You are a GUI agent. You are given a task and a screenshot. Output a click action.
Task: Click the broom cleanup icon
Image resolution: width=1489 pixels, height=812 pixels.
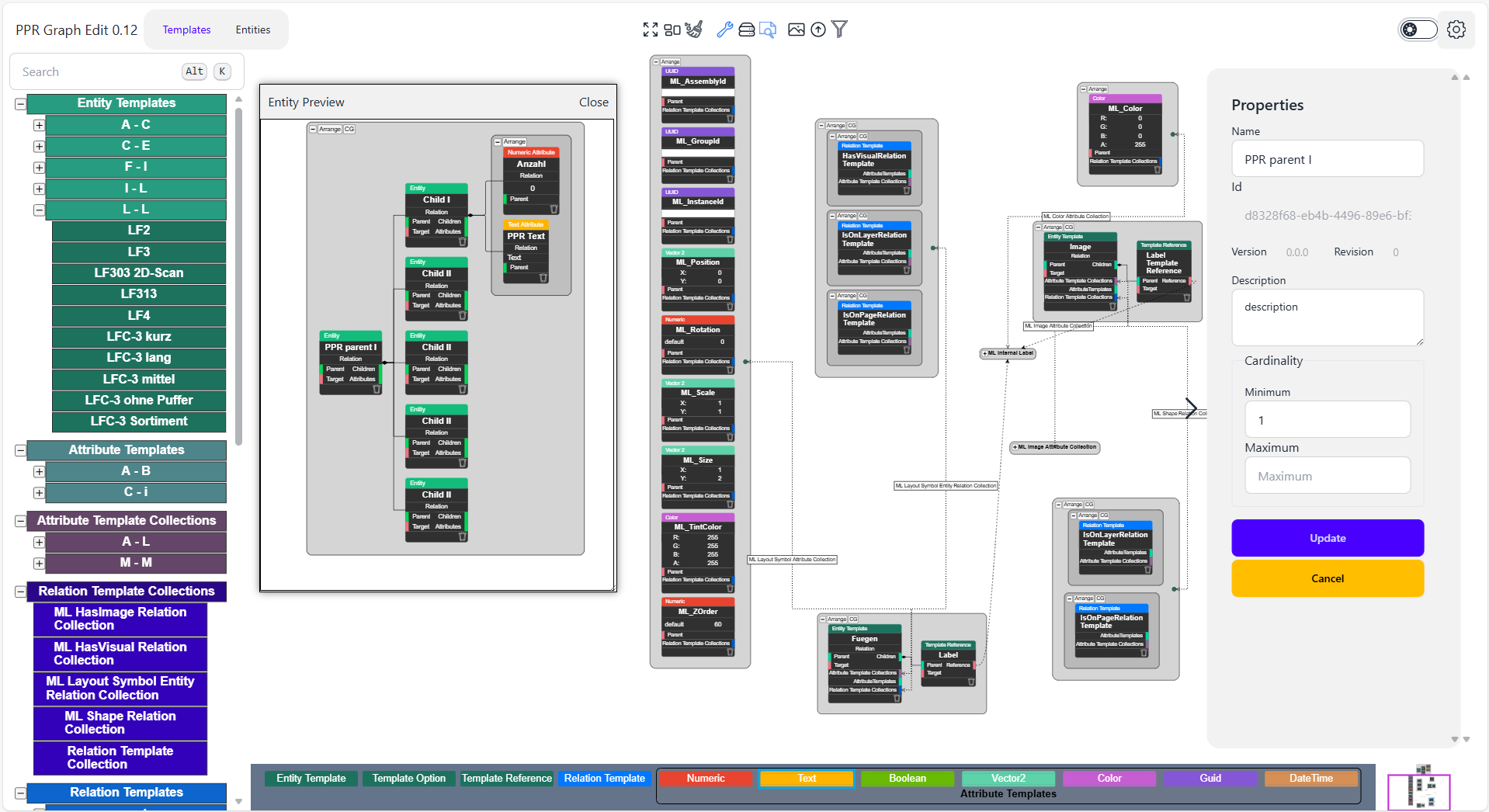pyautogui.click(x=694, y=29)
